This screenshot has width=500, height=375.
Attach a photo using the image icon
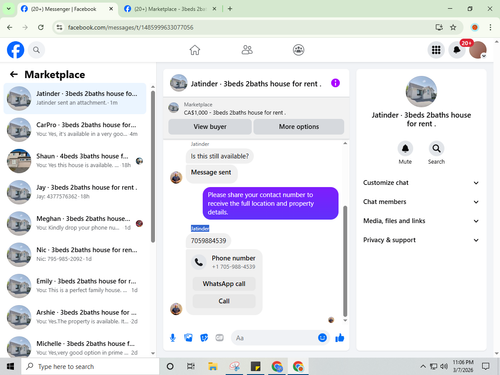(188, 338)
